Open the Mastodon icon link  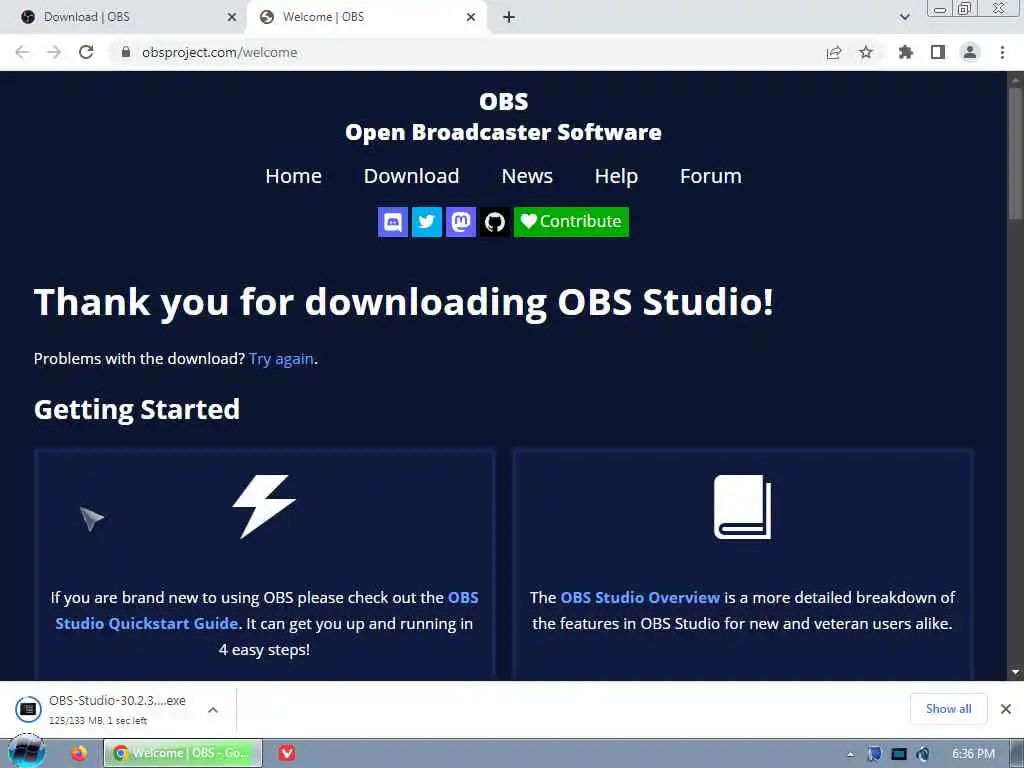pyautogui.click(x=460, y=222)
